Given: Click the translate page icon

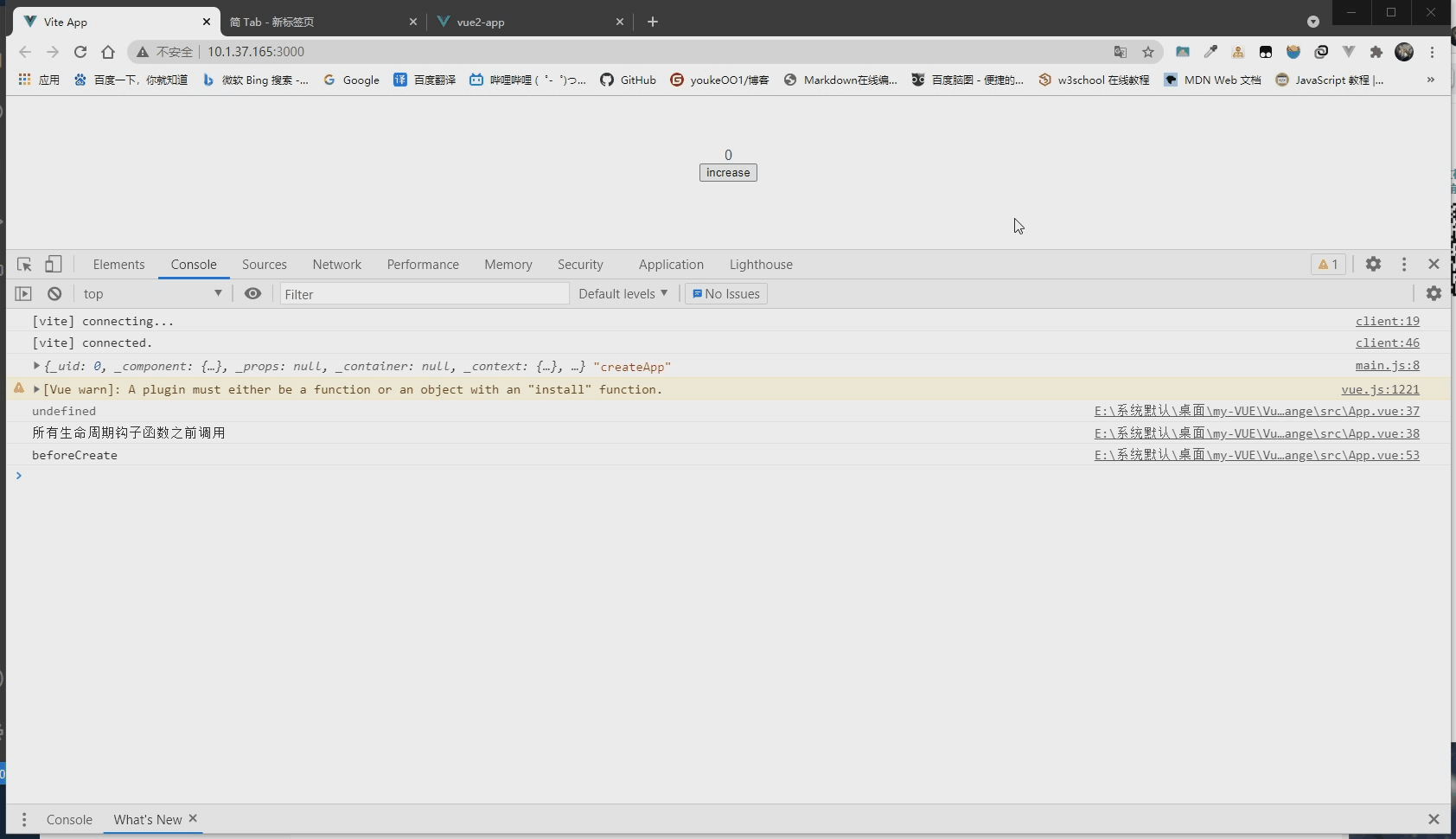Looking at the screenshot, I should pos(1121,52).
